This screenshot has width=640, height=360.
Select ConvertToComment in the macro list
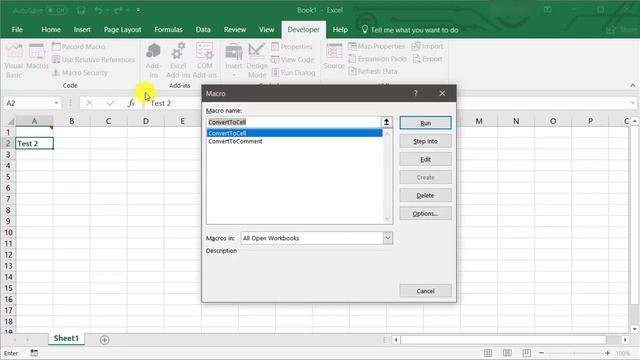coord(236,141)
